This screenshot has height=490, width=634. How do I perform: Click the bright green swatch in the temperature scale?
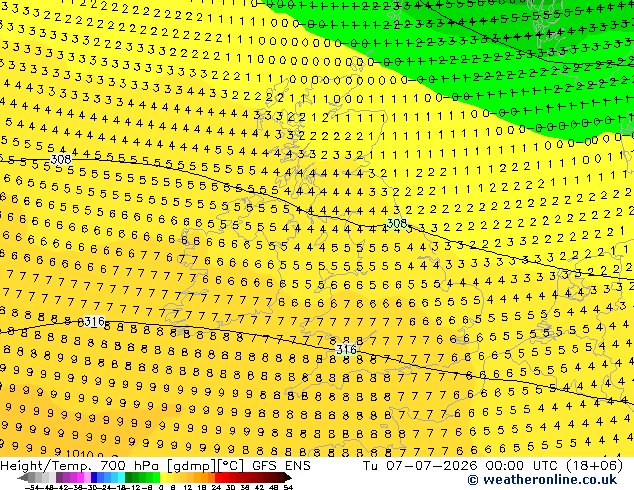(156, 477)
